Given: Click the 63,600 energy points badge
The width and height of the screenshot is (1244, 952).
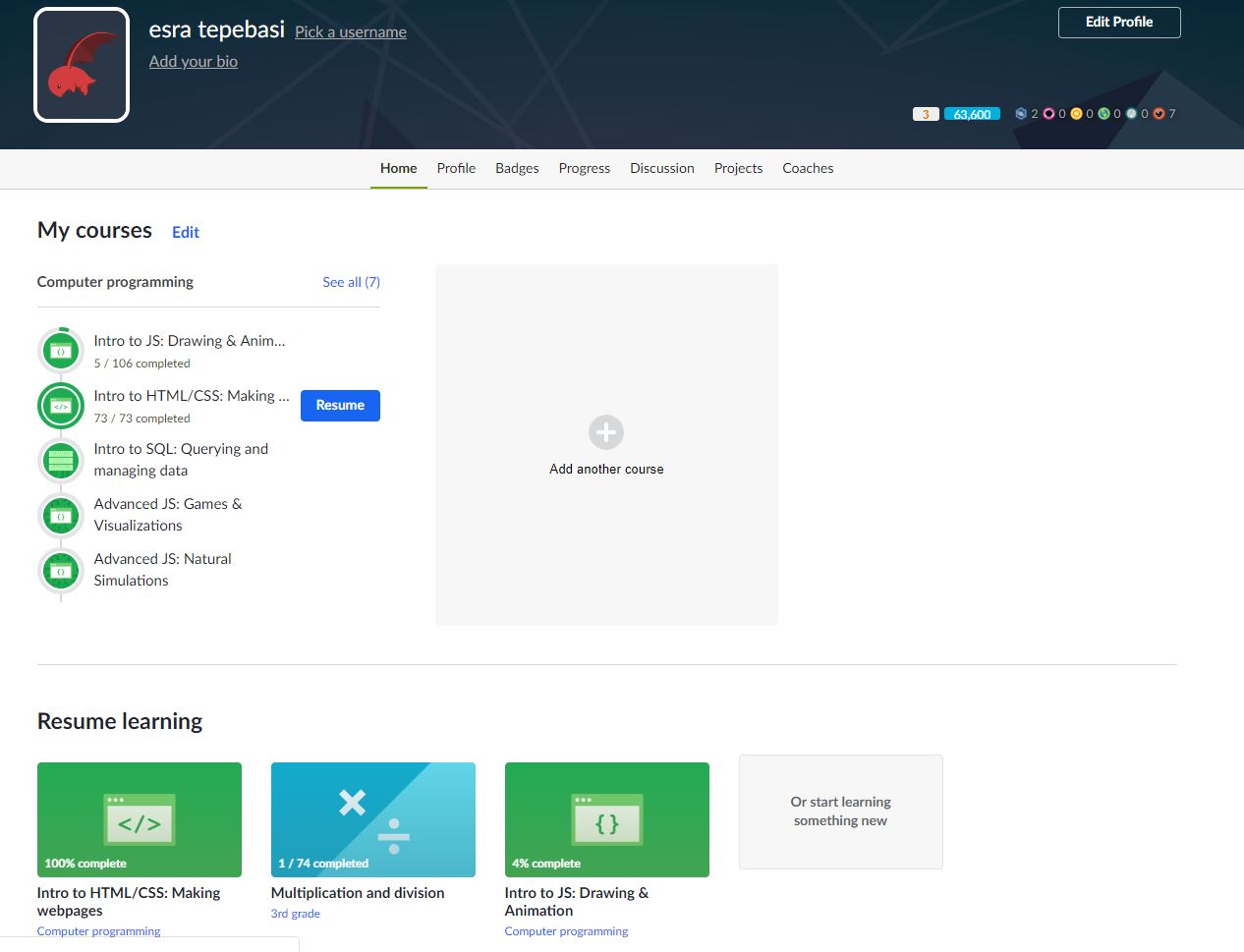Looking at the screenshot, I should click(972, 114).
